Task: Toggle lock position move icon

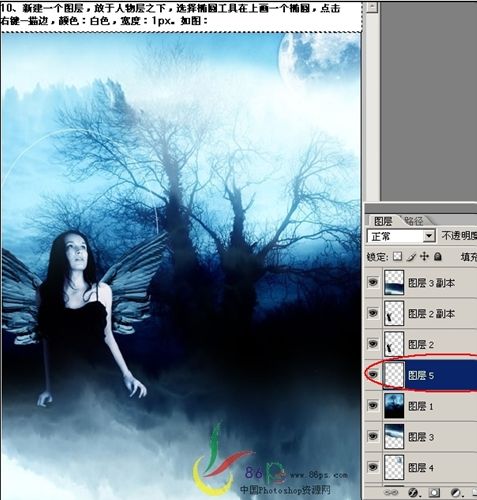Action: [x=424, y=256]
